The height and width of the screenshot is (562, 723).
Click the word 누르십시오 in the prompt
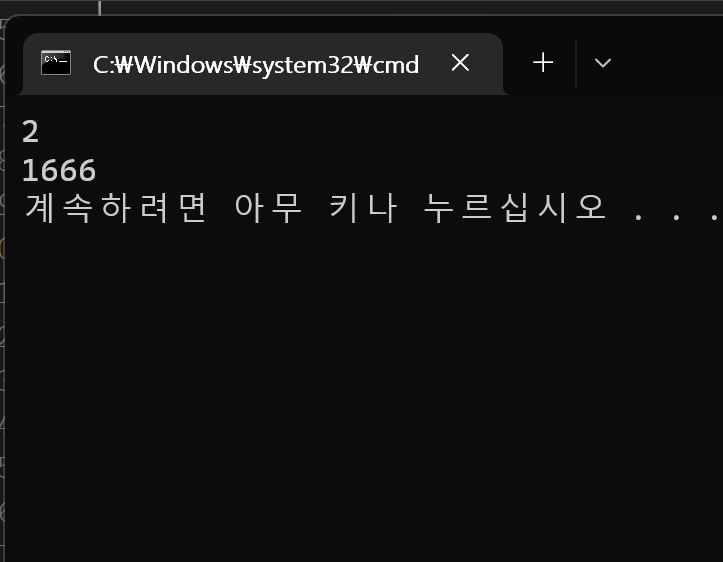[x=515, y=208]
